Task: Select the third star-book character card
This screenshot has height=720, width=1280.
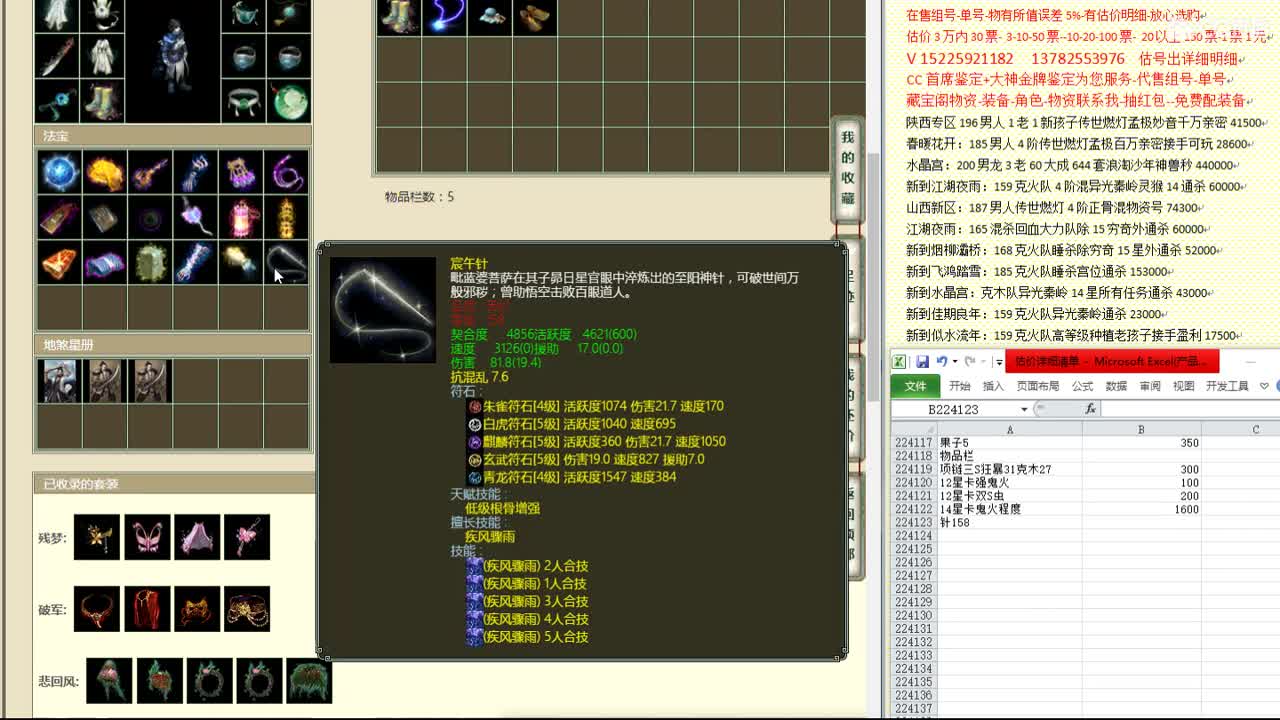Action: coord(151,381)
